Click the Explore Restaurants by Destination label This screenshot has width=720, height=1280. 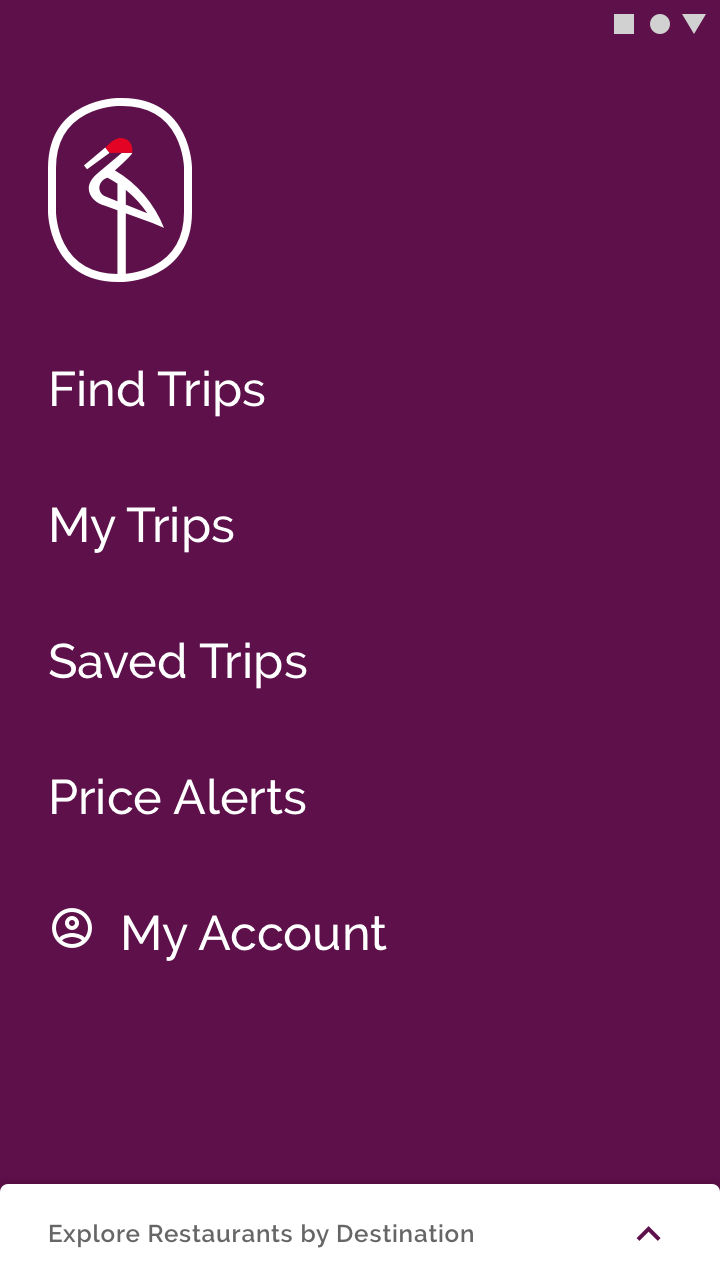(261, 1234)
